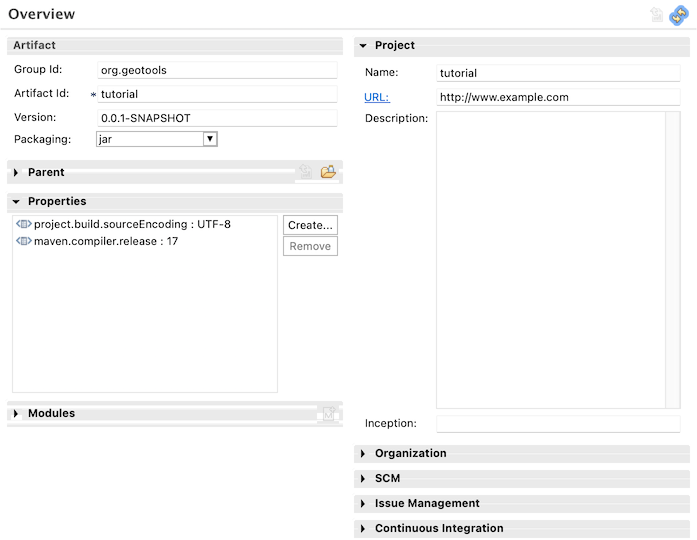Click into the Inception text field
Screen dimensions: 697x540
tap(558, 424)
